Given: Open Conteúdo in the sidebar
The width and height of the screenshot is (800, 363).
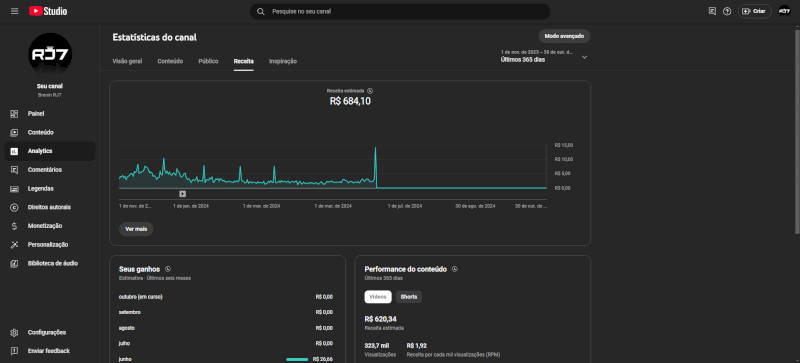Looking at the screenshot, I should [50, 133].
